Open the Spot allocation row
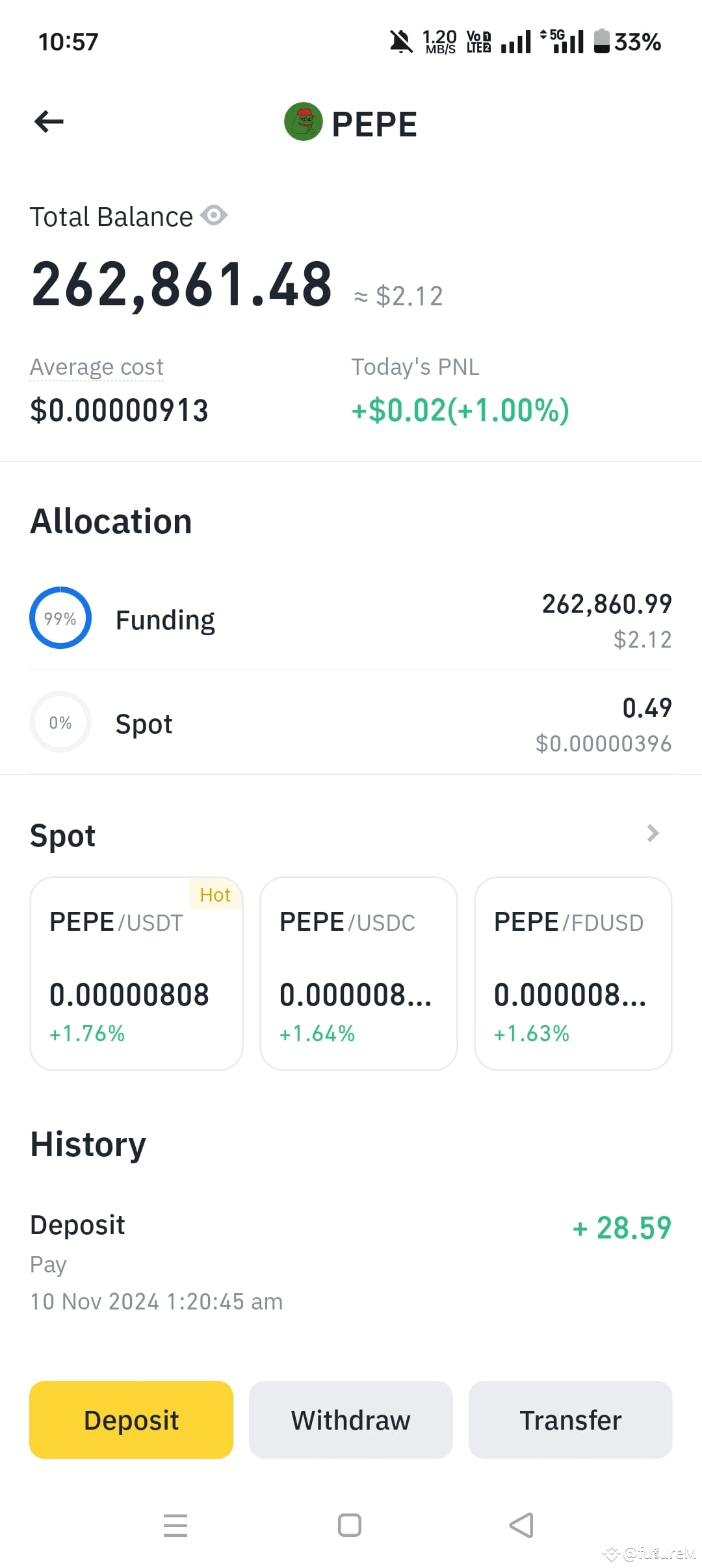Viewport: 702px width, 1568px height. 351,723
